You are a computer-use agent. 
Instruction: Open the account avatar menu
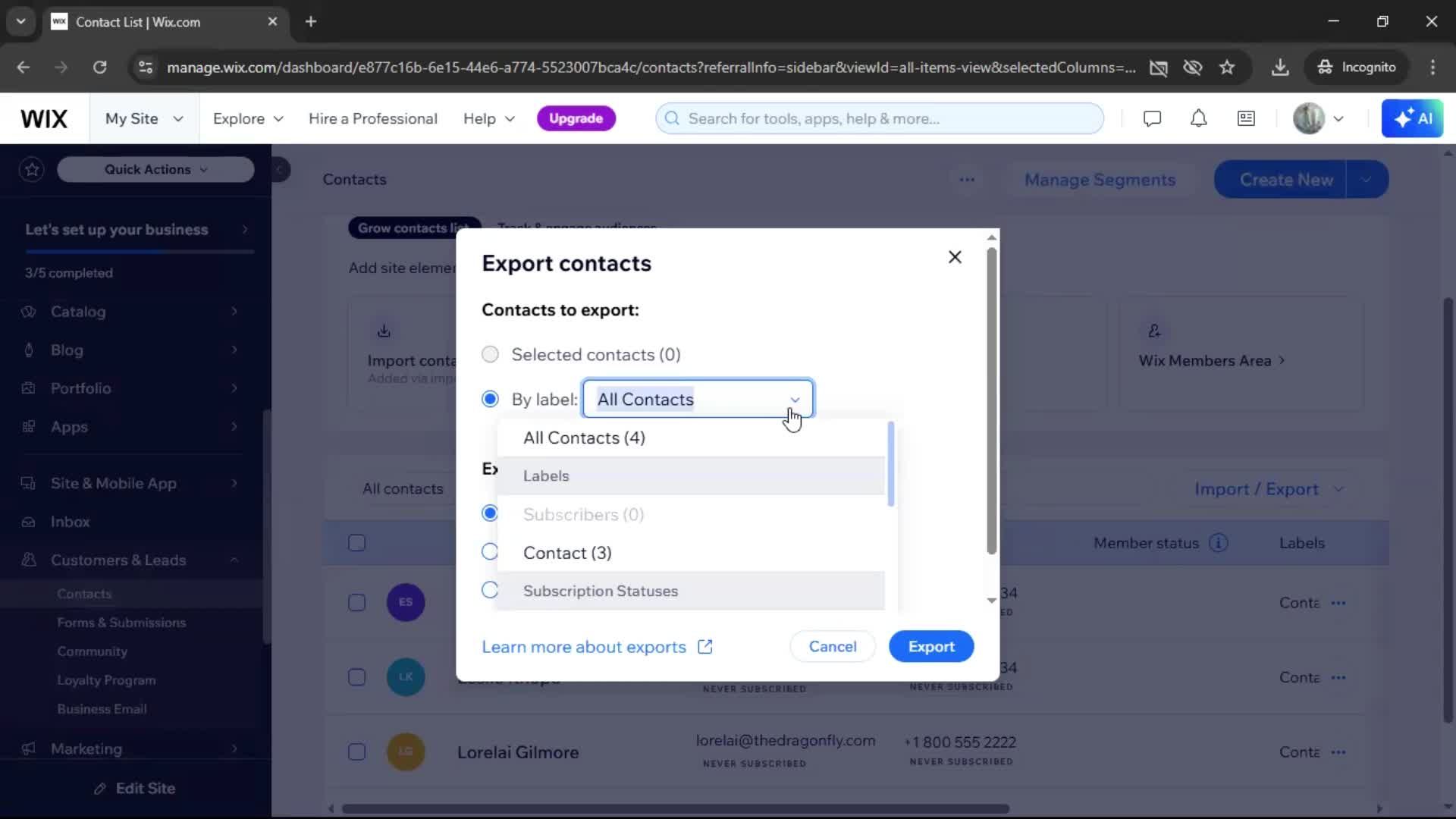tap(1318, 118)
